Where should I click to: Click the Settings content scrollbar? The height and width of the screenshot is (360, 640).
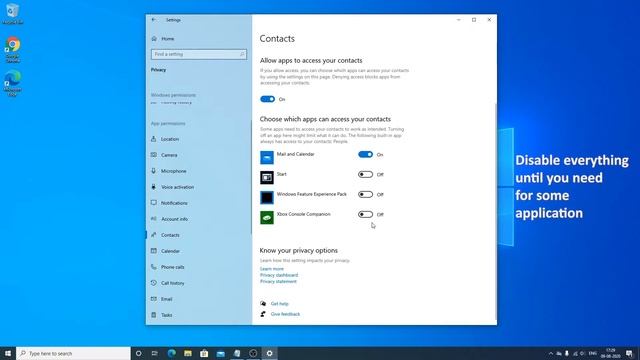pos(496,212)
